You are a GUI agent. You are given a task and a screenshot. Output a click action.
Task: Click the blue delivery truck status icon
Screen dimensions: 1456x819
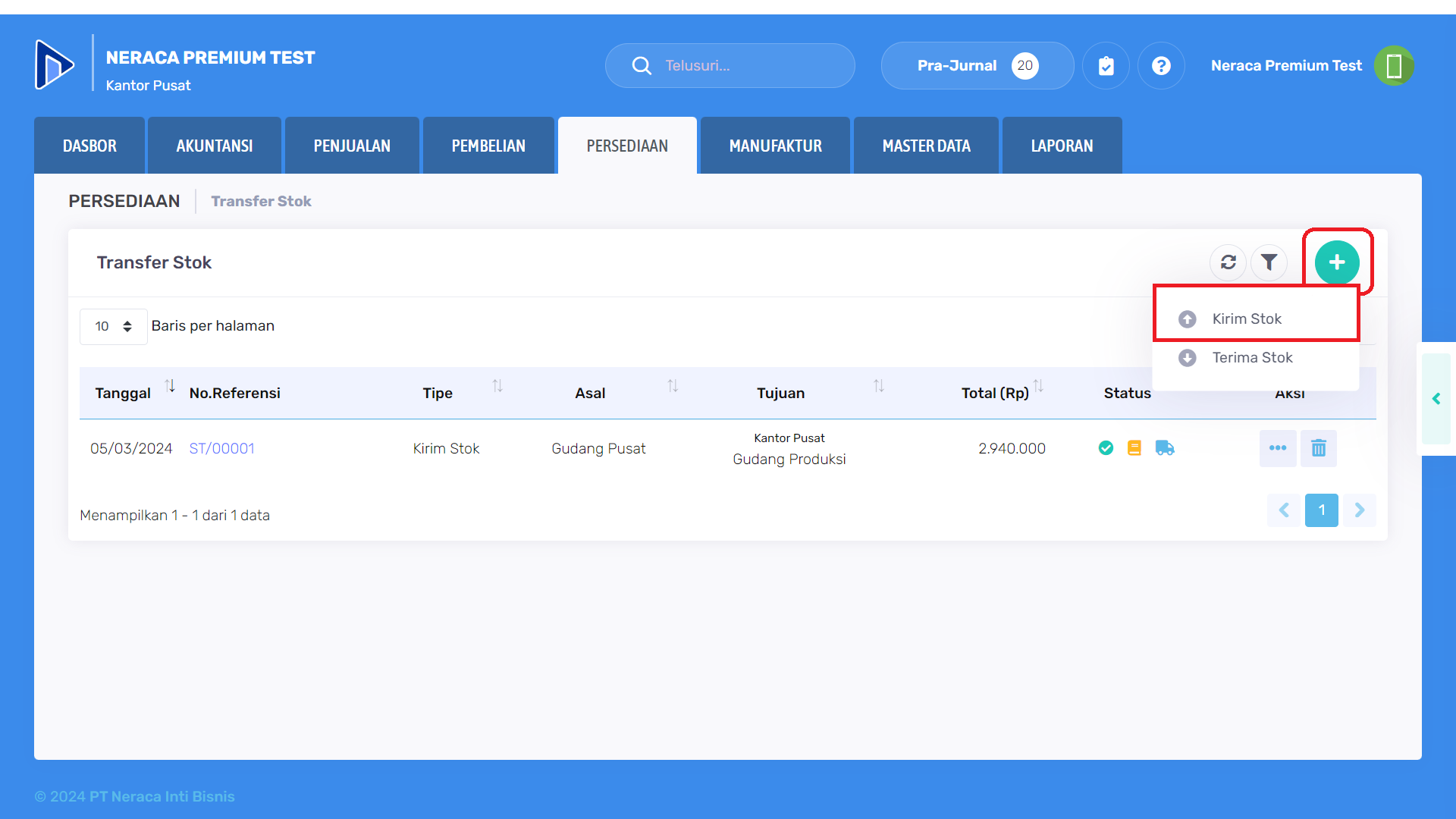point(1165,448)
